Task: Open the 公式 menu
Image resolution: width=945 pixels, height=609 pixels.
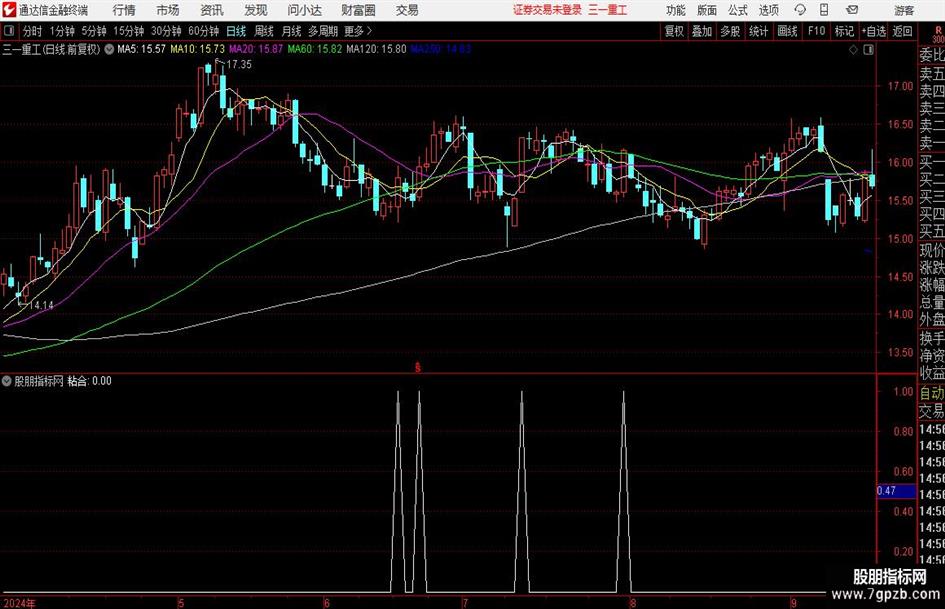Action: click(x=738, y=10)
